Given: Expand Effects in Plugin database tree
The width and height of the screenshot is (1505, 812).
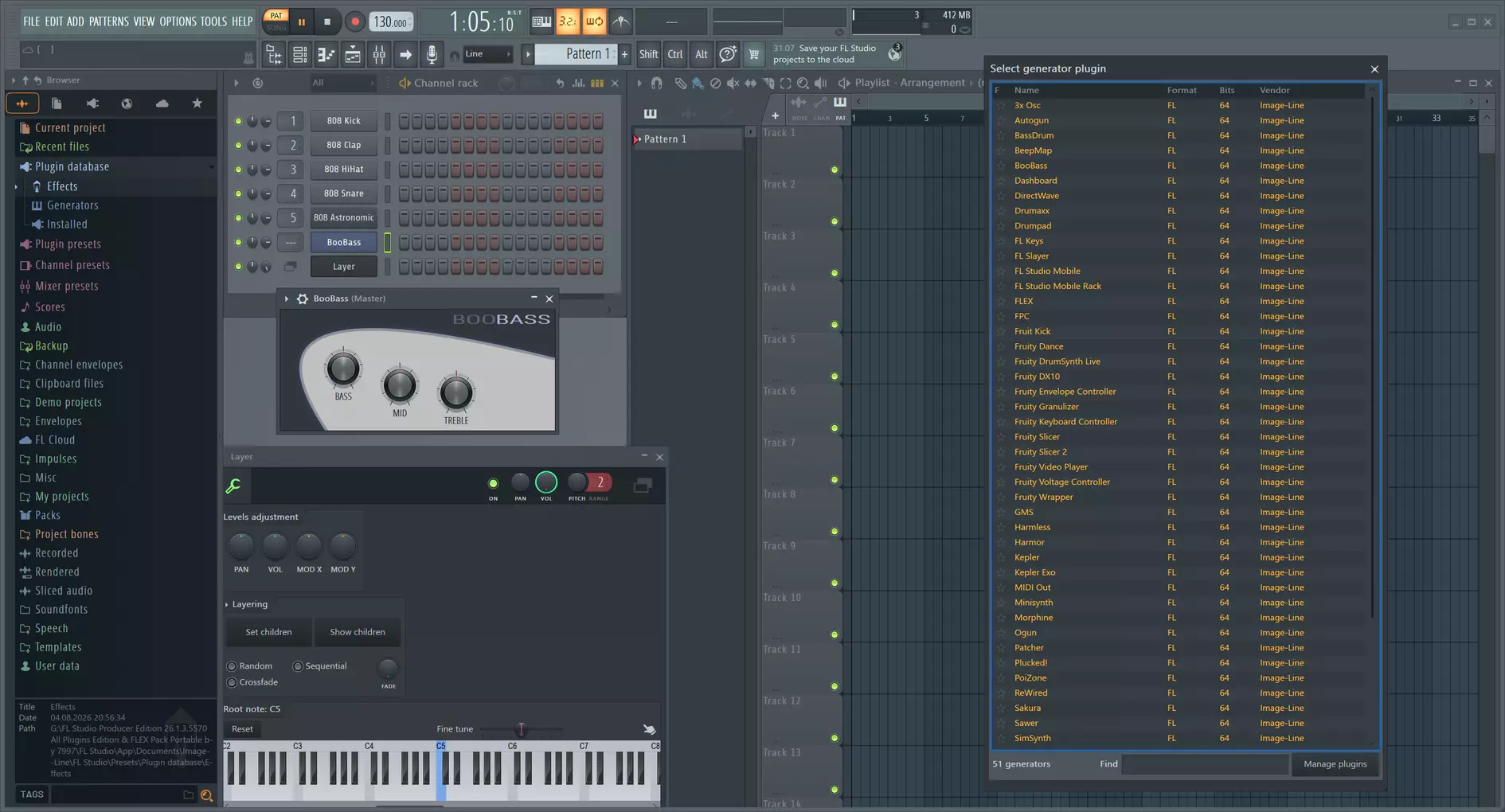Looking at the screenshot, I should pyautogui.click(x=16, y=187).
